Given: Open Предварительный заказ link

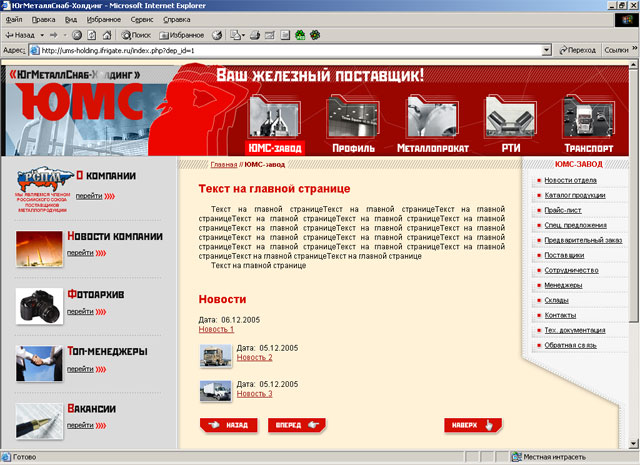Looking at the screenshot, I should [583, 240].
